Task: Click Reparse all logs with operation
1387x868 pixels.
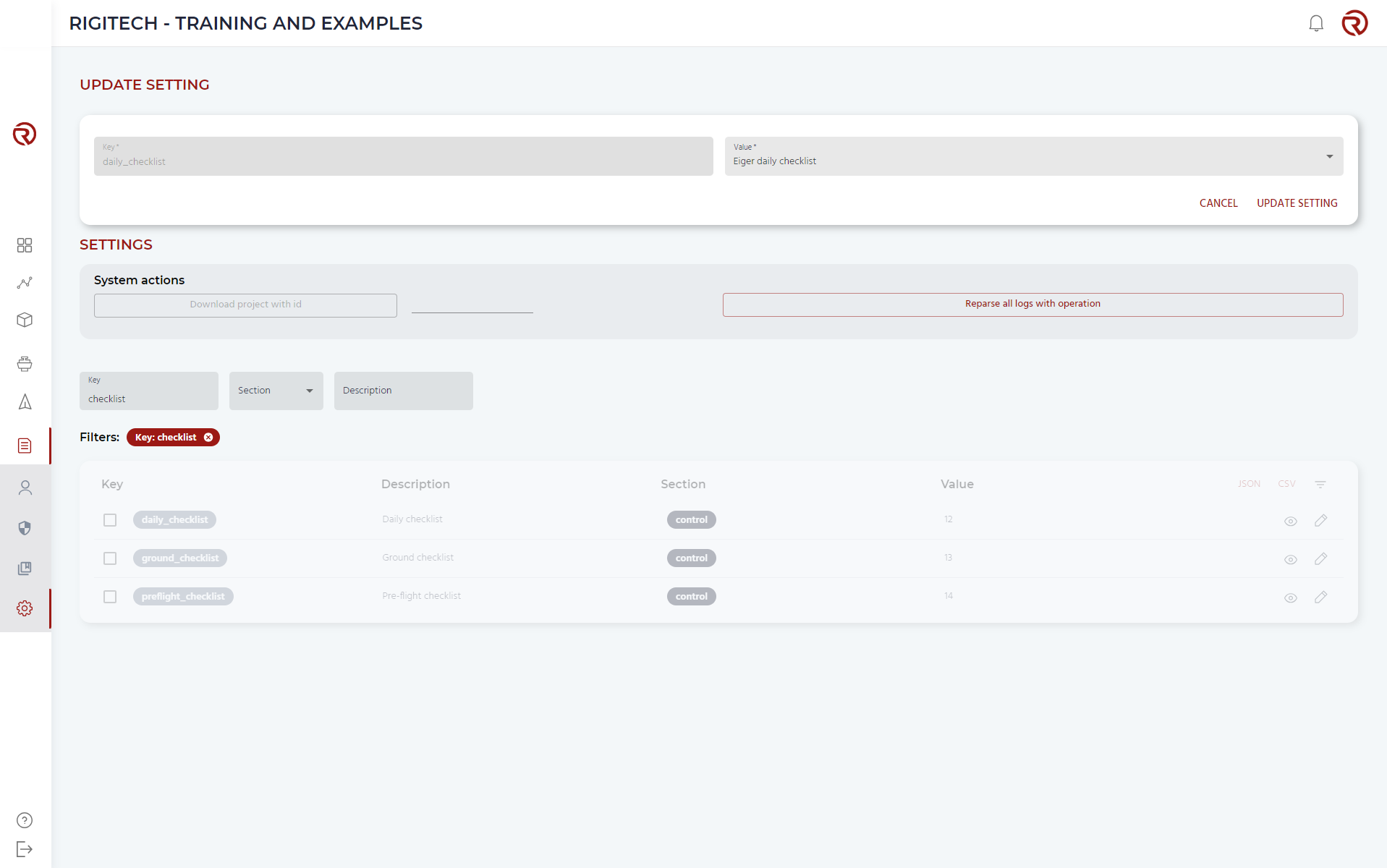Action: 1032,304
